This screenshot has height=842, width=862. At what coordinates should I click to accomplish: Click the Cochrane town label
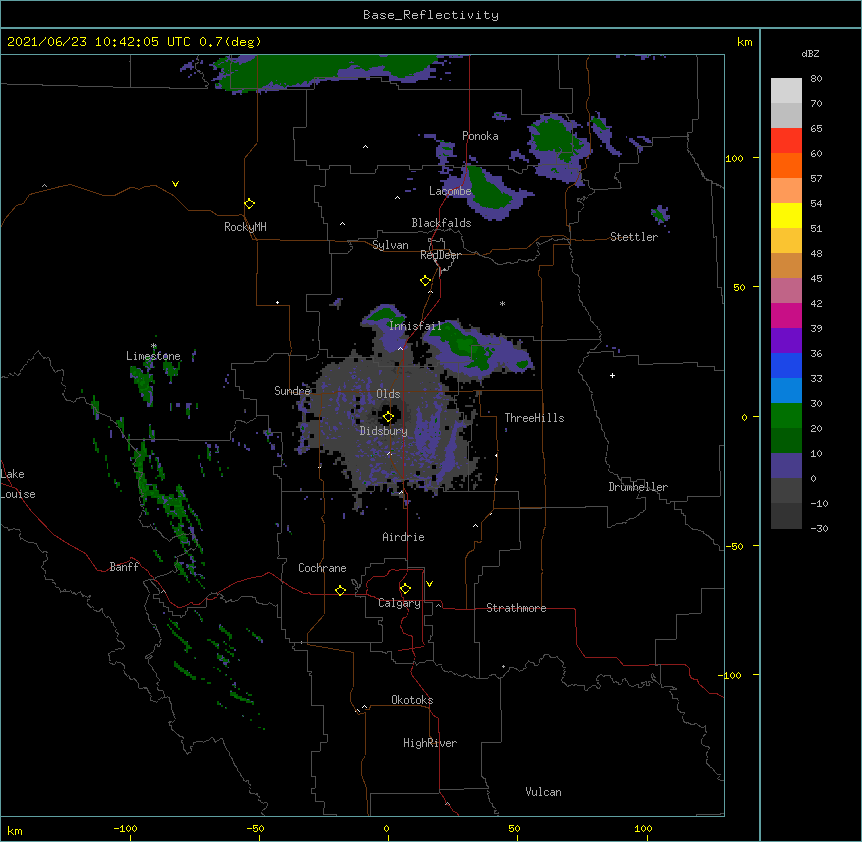322,568
